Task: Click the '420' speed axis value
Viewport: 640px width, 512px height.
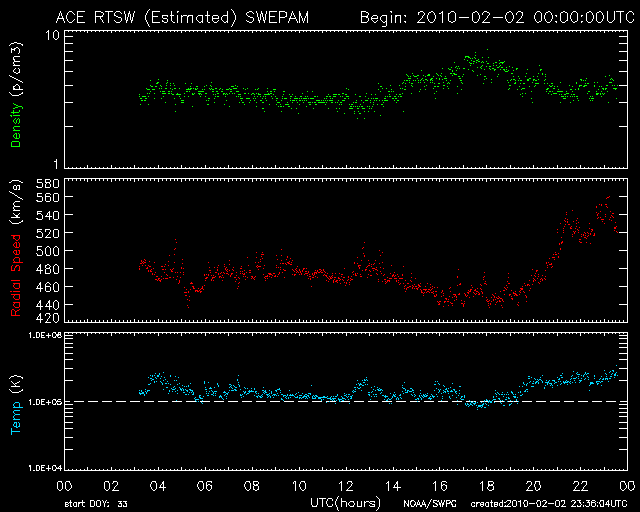Action: click(x=48, y=317)
